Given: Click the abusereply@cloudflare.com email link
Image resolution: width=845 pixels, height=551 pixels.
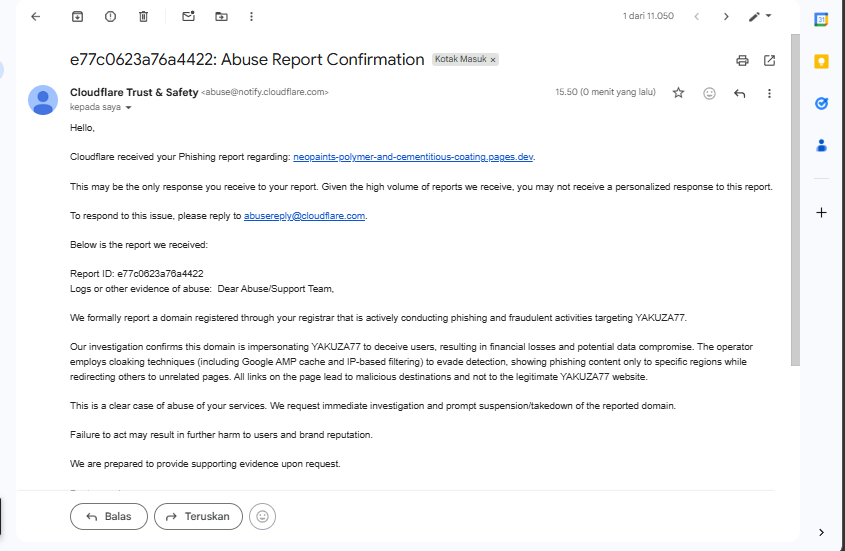Looking at the screenshot, I should click(x=305, y=216).
